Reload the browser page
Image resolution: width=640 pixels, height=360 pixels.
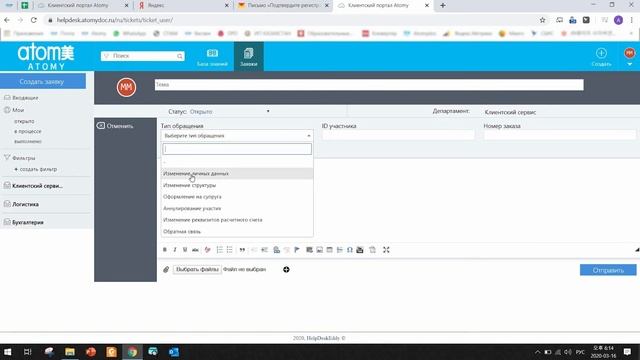click(x=34, y=20)
